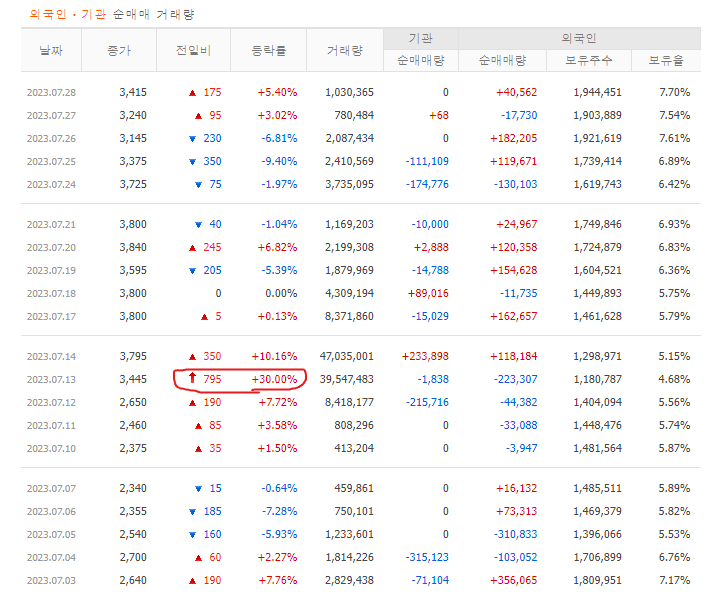The width and height of the screenshot is (709, 597).
Task: Click the closing price 2,650
Action: [133, 402]
